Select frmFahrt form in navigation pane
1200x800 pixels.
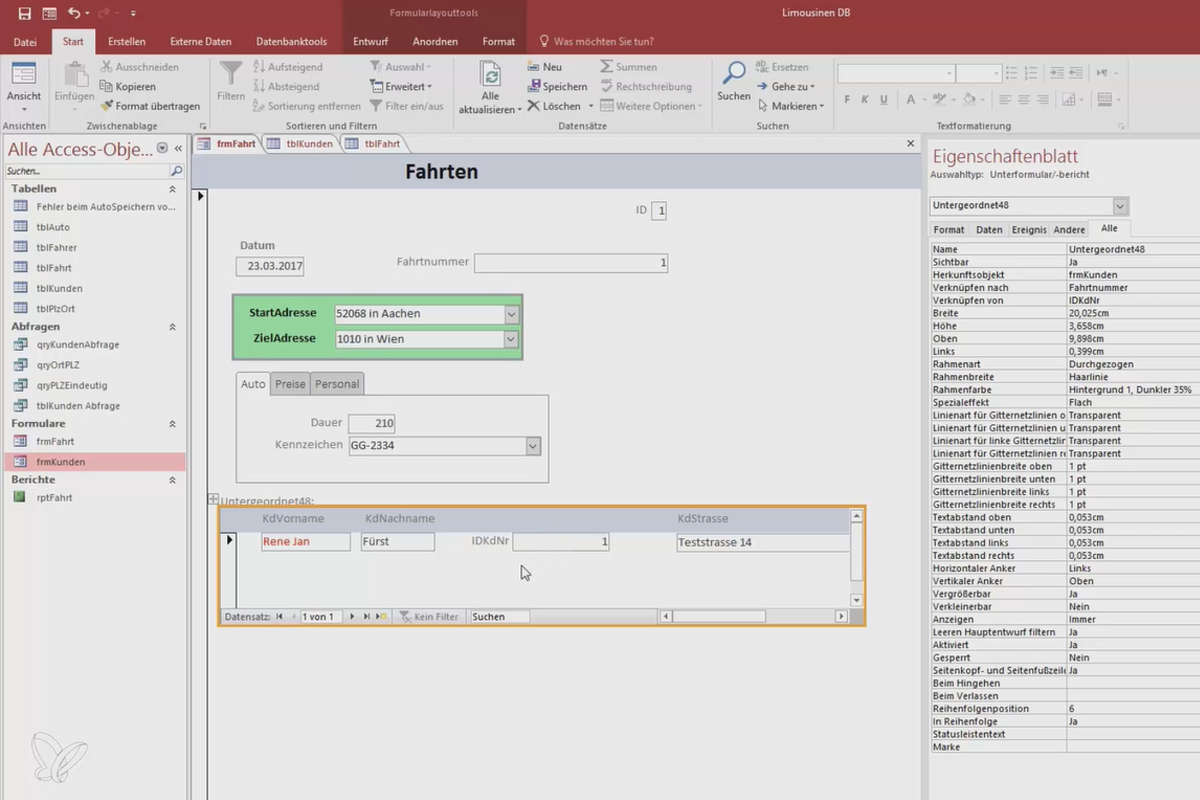coord(55,441)
